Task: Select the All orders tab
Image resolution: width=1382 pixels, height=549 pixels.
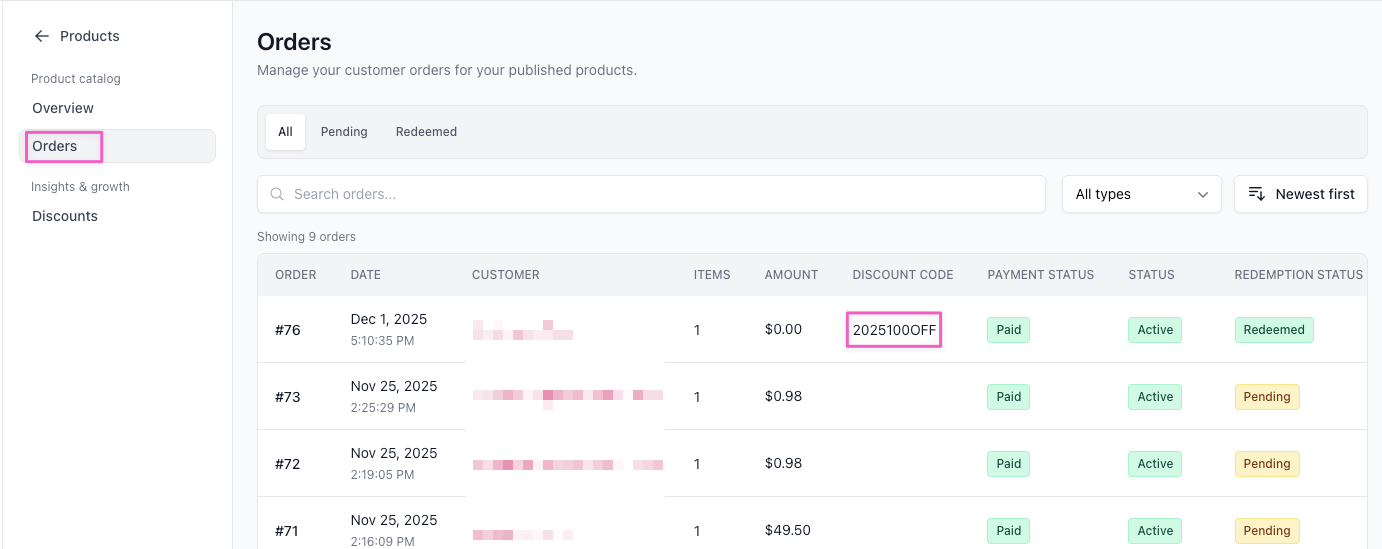Action: tap(285, 132)
